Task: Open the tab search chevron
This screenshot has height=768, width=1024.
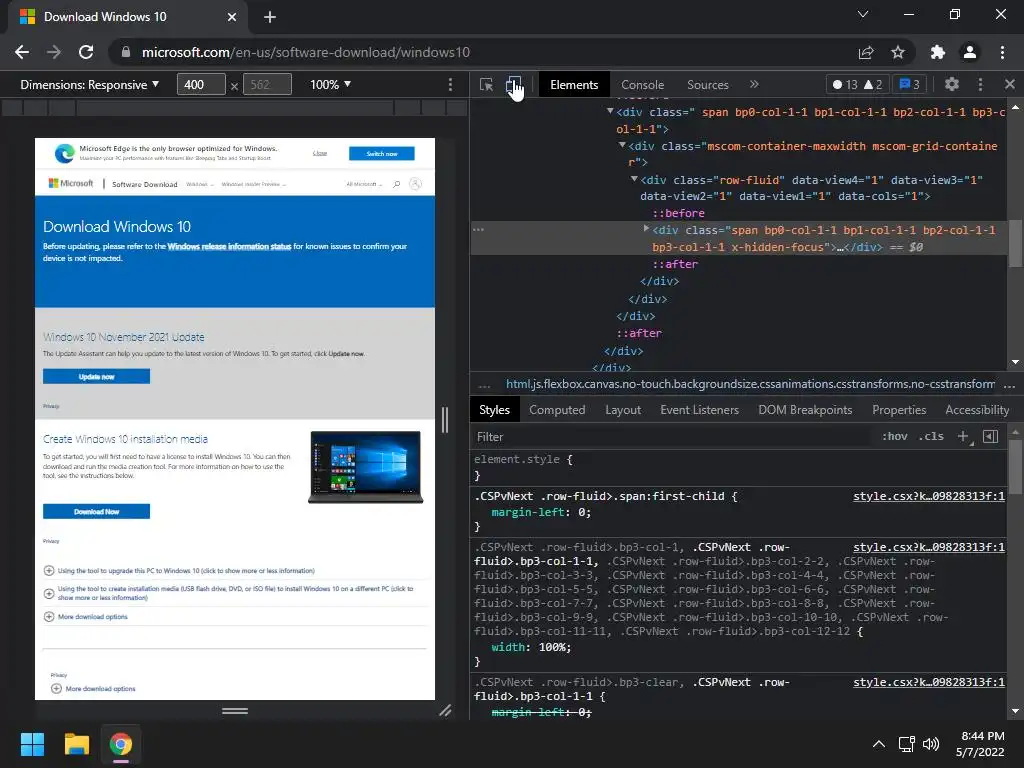Action: pyautogui.click(x=863, y=14)
